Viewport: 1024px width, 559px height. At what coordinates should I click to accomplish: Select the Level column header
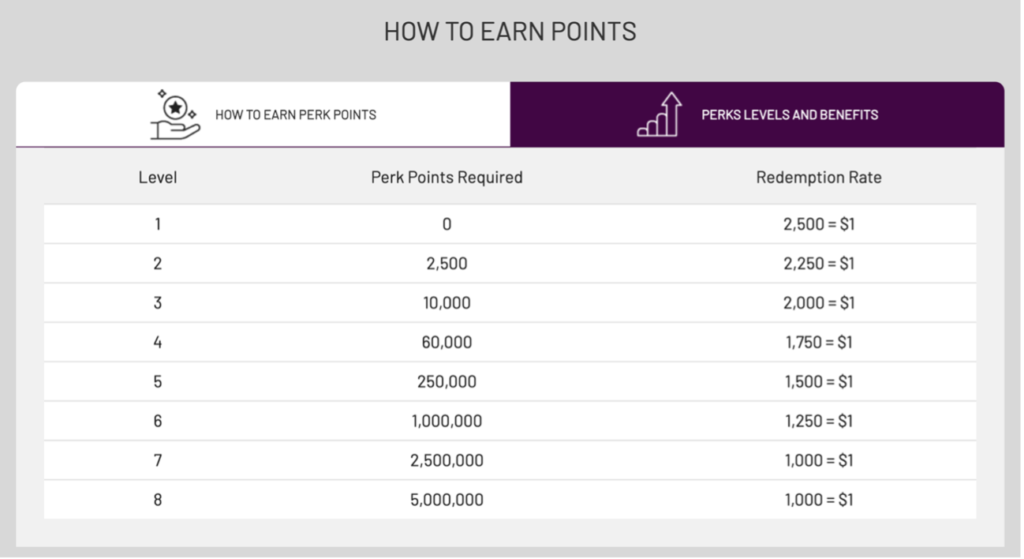click(x=157, y=178)
